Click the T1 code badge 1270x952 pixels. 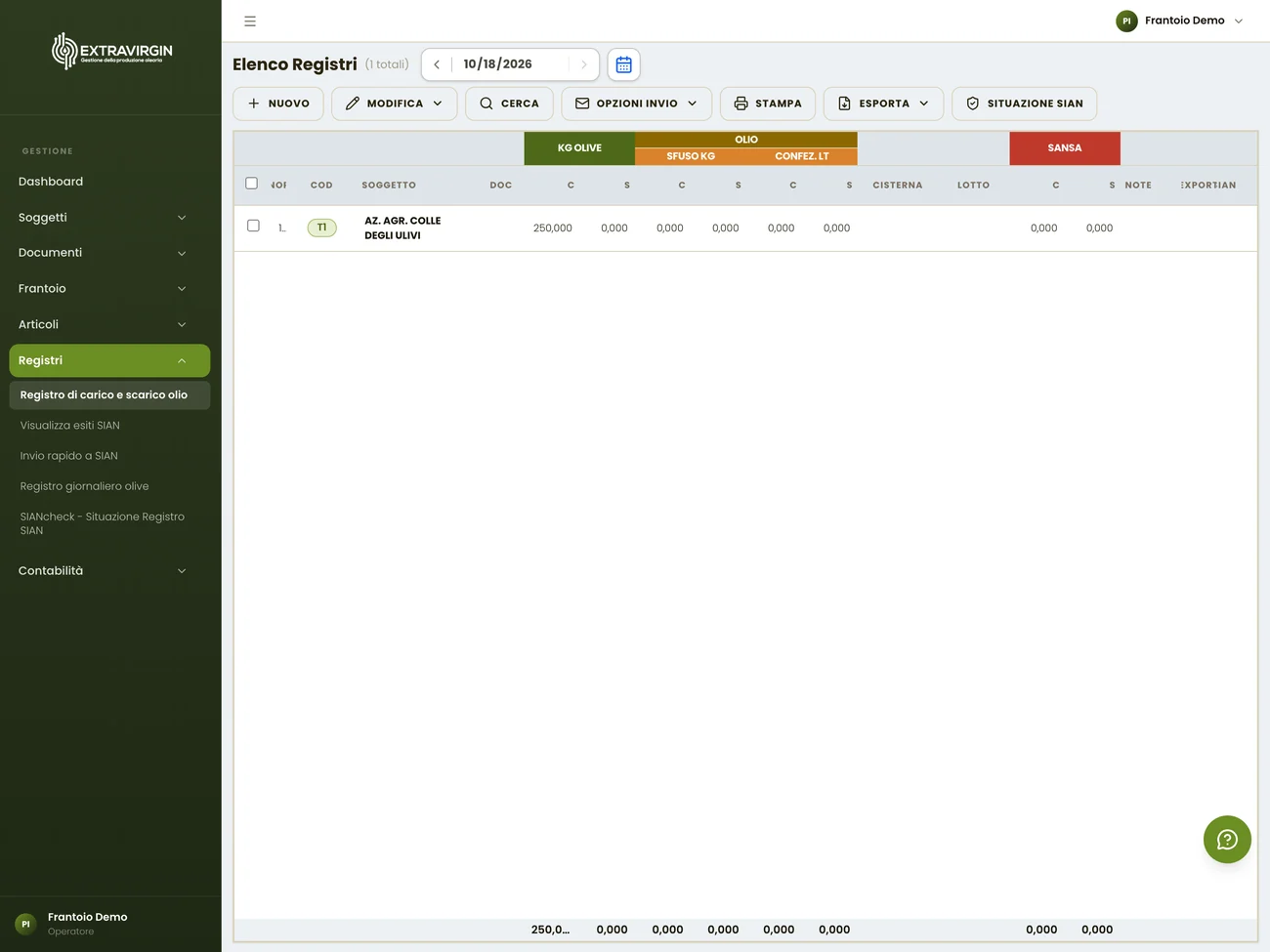click(x=322, y=228)
